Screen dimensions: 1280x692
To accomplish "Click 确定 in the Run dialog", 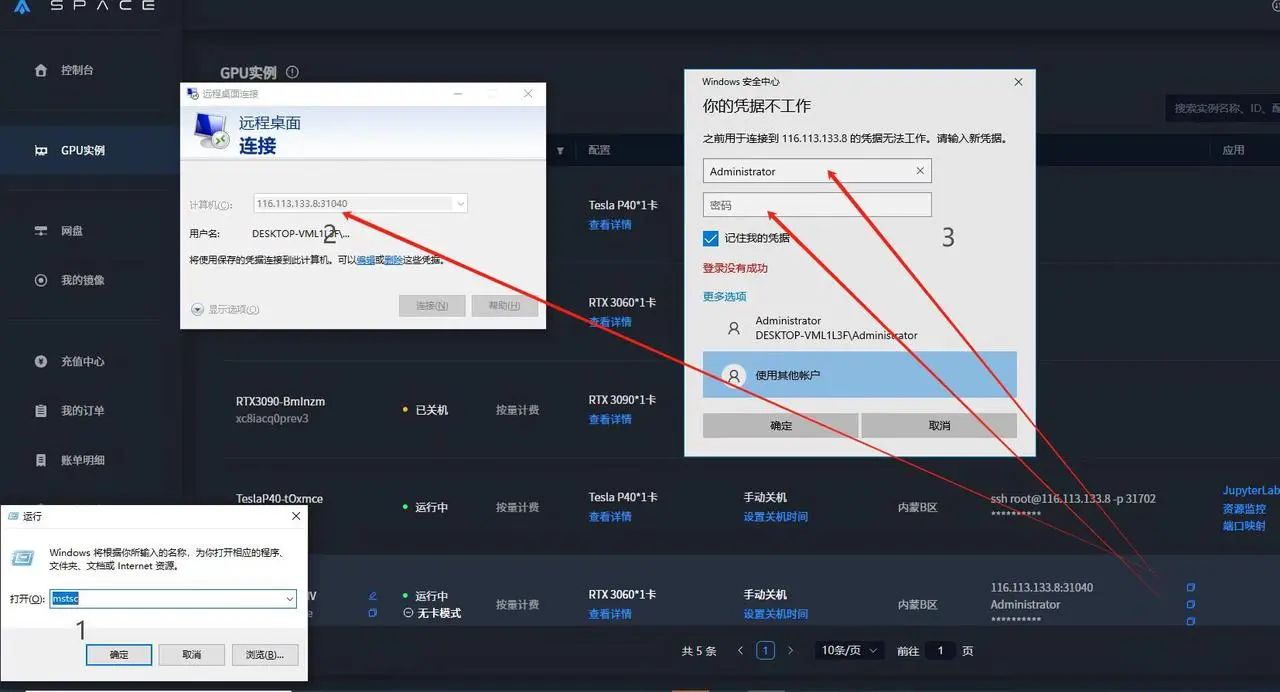I will 119,654.
